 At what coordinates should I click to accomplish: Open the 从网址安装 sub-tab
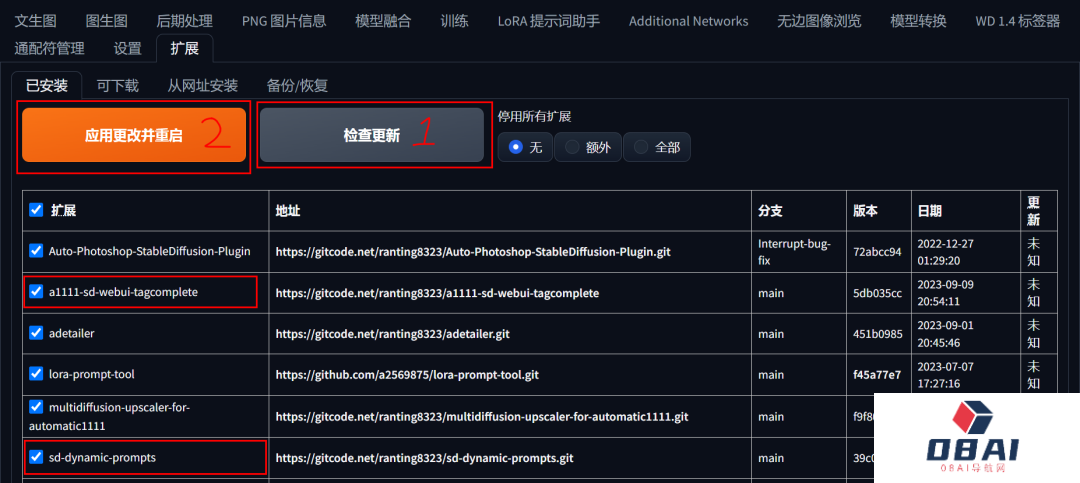tap(202, 85)
